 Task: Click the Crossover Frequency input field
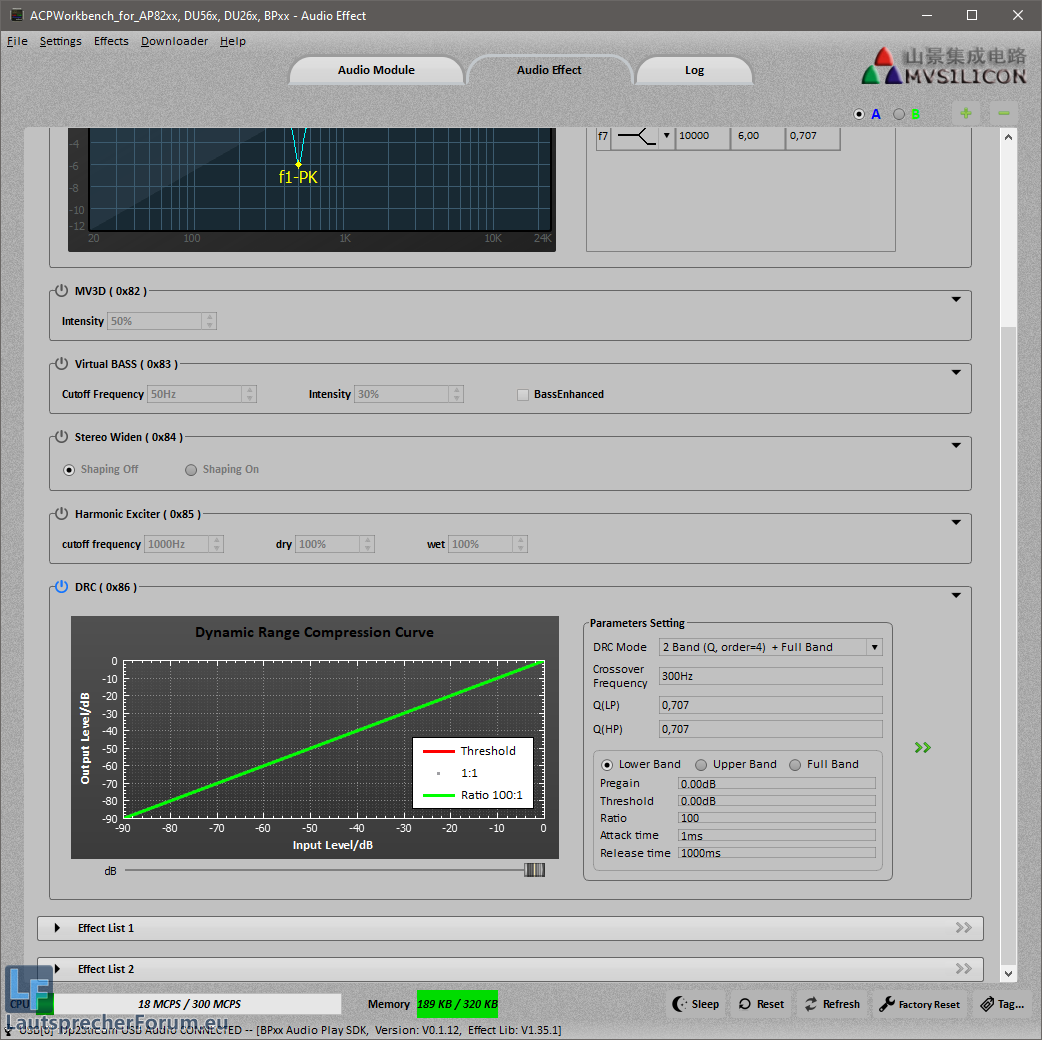tap(769, 676)
